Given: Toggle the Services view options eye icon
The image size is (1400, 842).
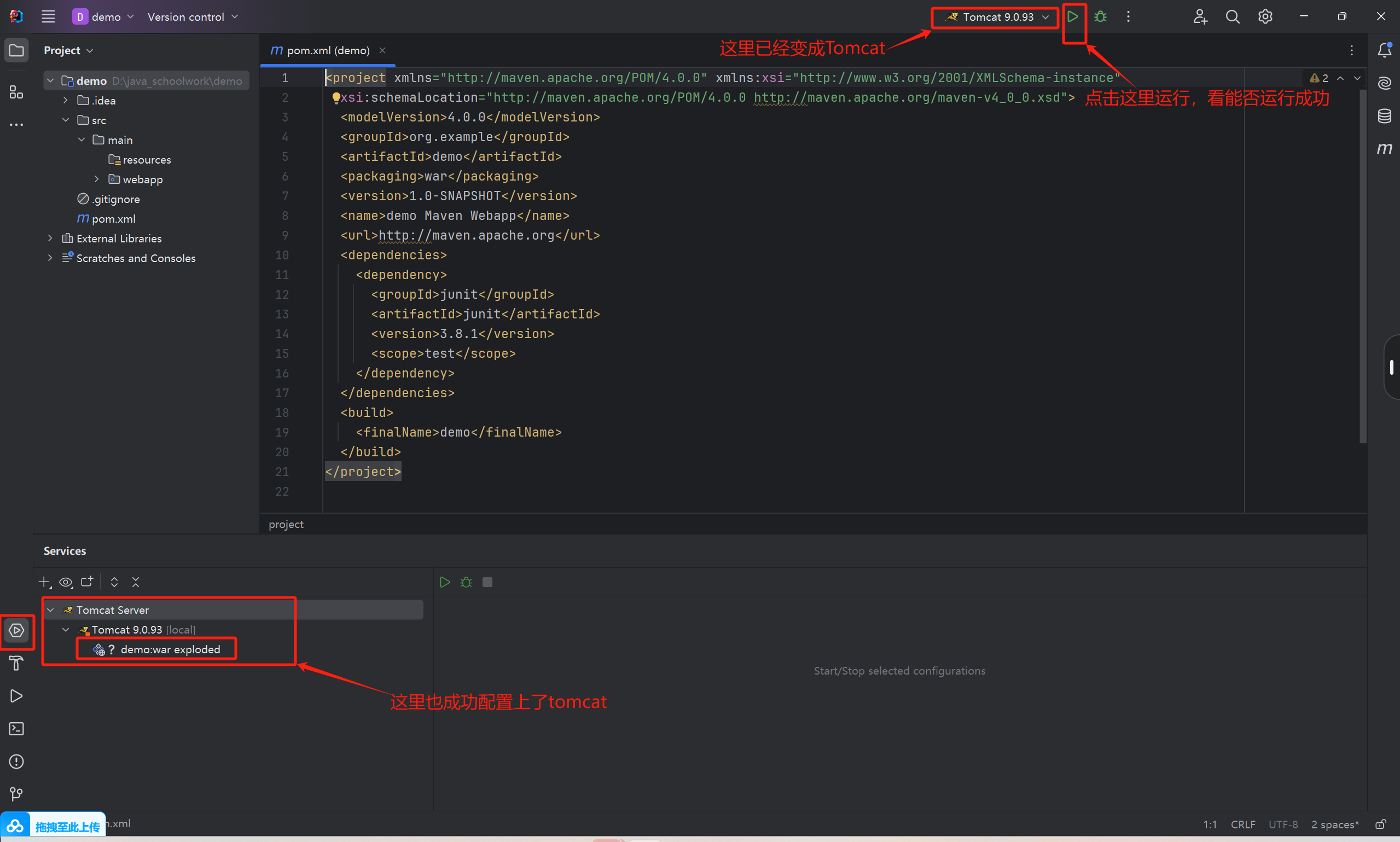Looking at the screenshot, I should 66,582.
